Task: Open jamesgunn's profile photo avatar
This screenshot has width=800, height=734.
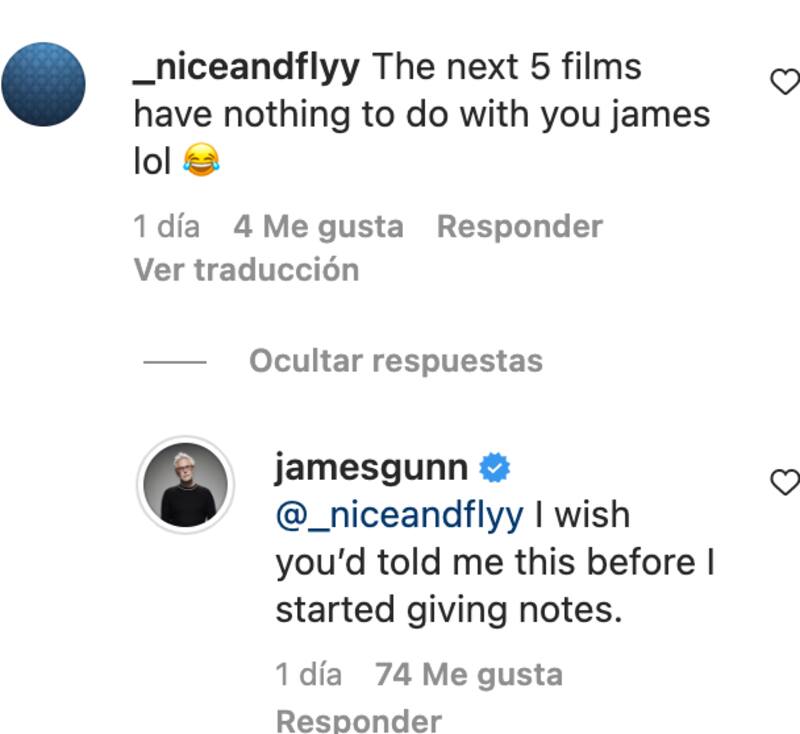Action: coord(186,485)
